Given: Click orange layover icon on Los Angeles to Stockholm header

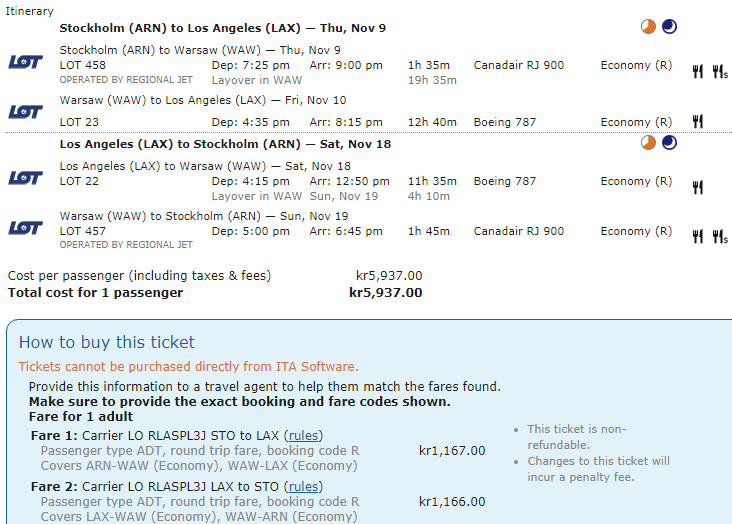Looking at the screenshot, I should (649, 143).
